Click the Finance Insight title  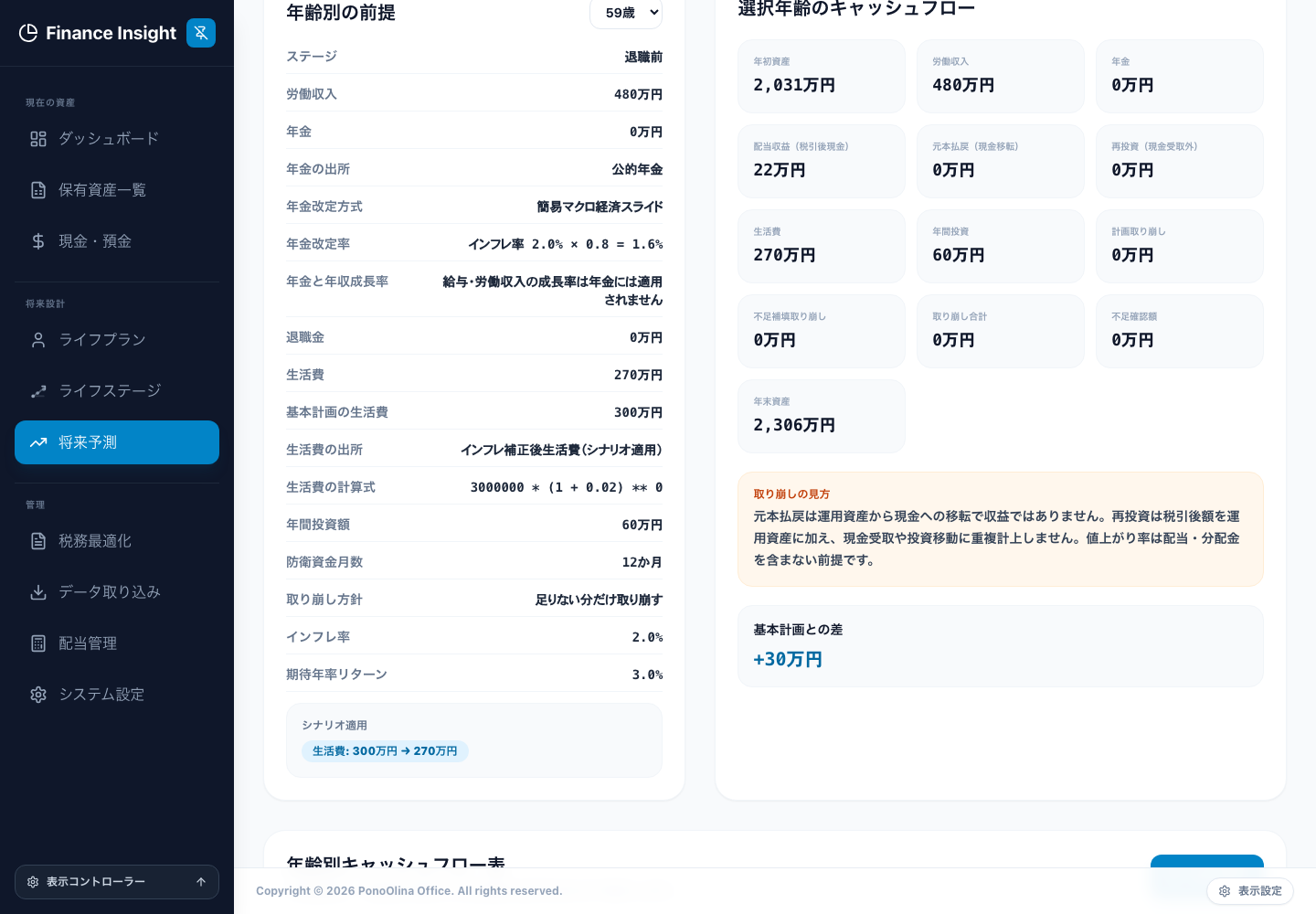pos(111,33)
